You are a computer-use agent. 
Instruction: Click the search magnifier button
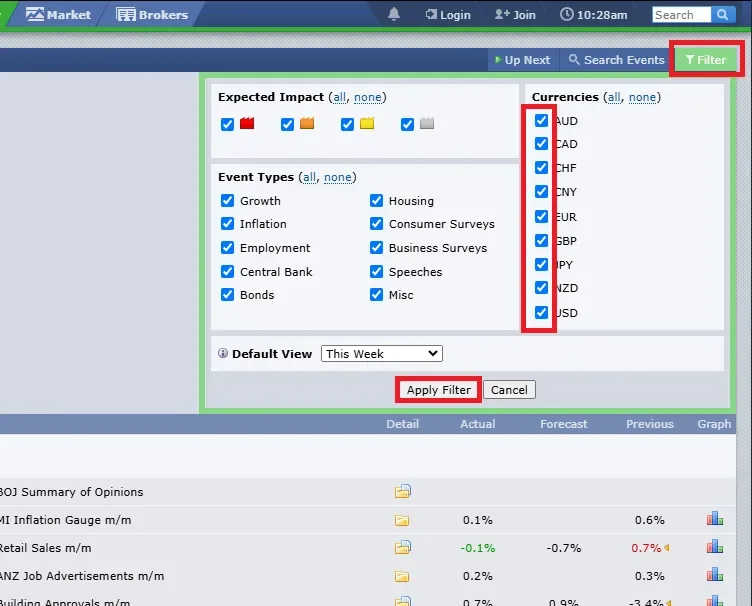(x=723, y=14)
